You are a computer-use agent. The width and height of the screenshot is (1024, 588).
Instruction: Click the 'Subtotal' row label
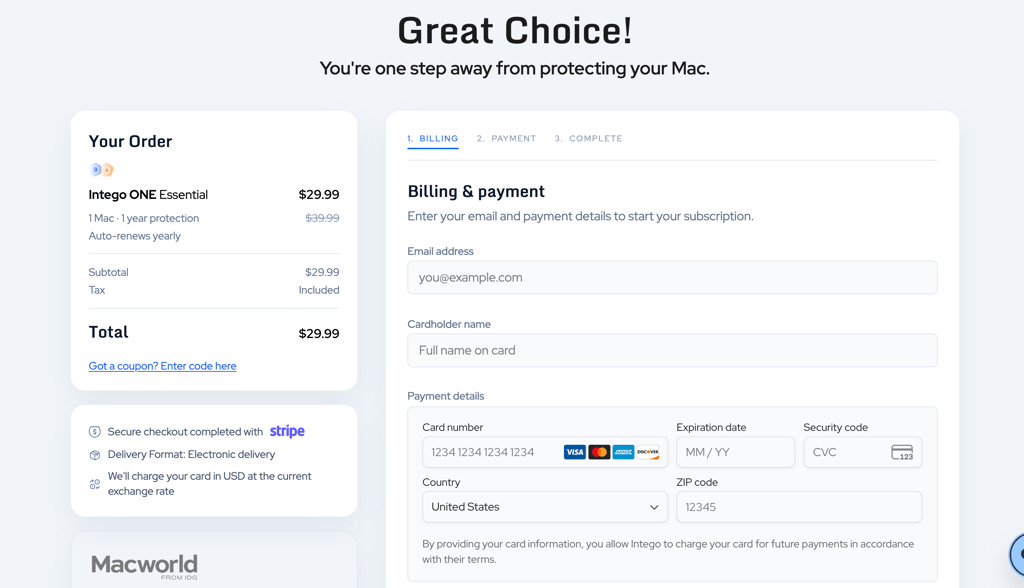tap(108, 272)
